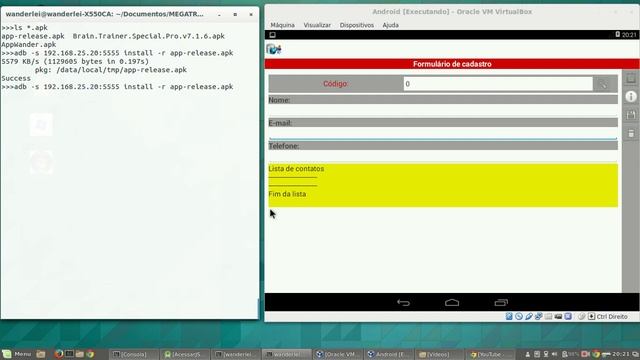Click the info icon in the sidebar

pos(631,96)
